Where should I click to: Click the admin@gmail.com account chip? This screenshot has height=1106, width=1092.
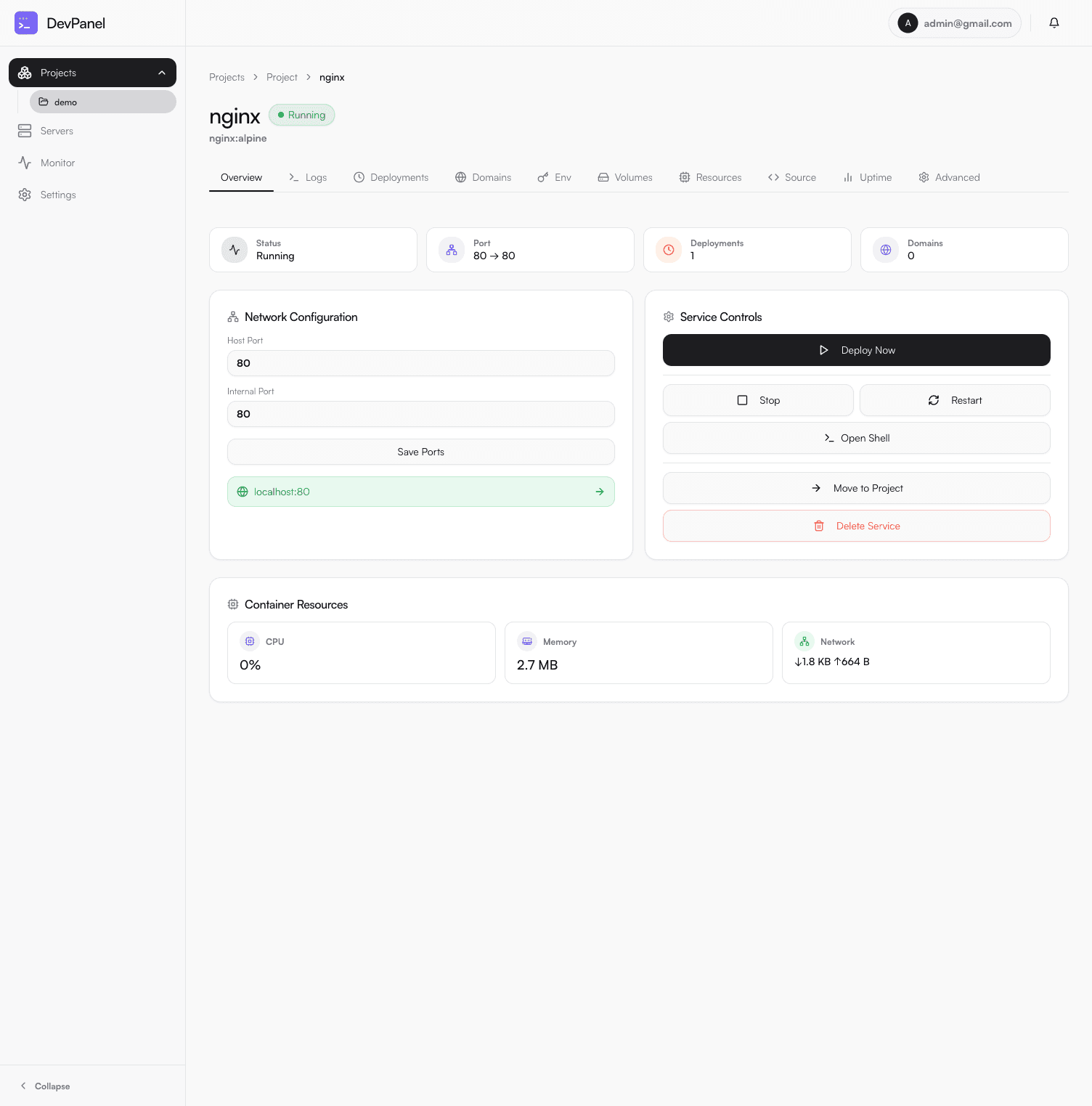(954, 23)
